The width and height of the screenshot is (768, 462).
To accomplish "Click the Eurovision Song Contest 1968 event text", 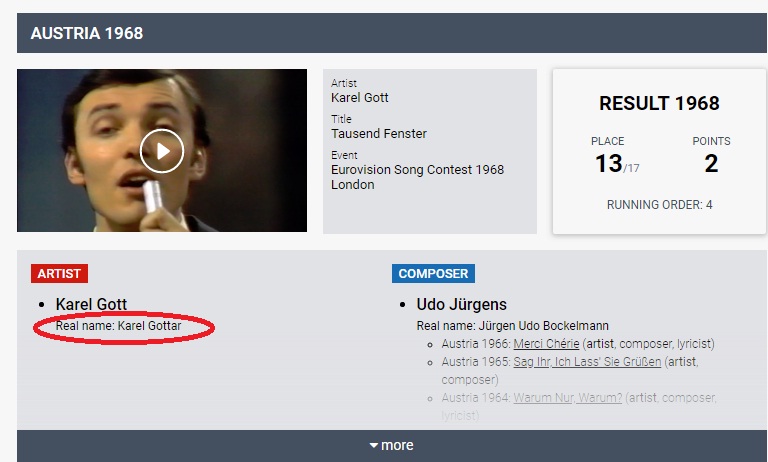I will 417,170.
